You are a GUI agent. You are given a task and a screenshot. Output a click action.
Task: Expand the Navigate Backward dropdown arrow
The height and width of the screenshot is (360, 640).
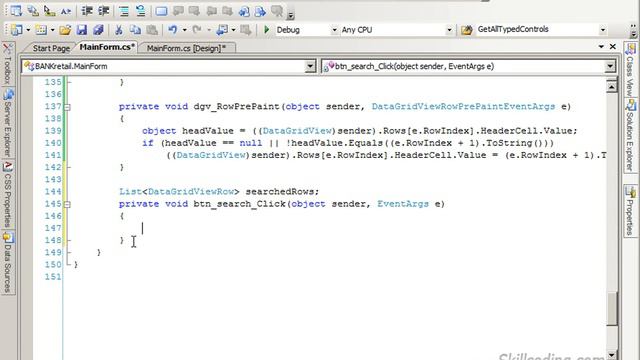pyautogui.click(x=233, y=30)
